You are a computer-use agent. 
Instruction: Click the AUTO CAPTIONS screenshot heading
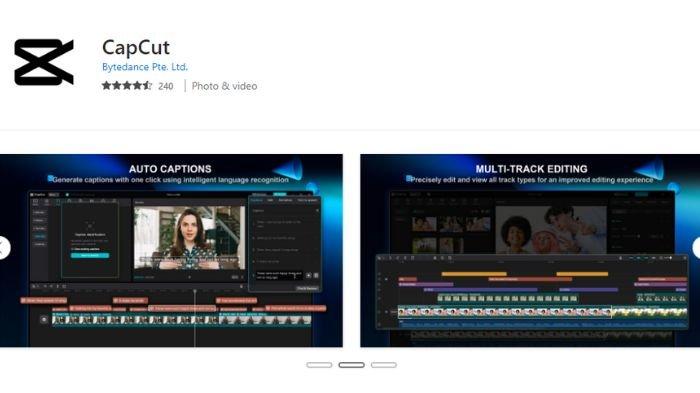(170, 169)
